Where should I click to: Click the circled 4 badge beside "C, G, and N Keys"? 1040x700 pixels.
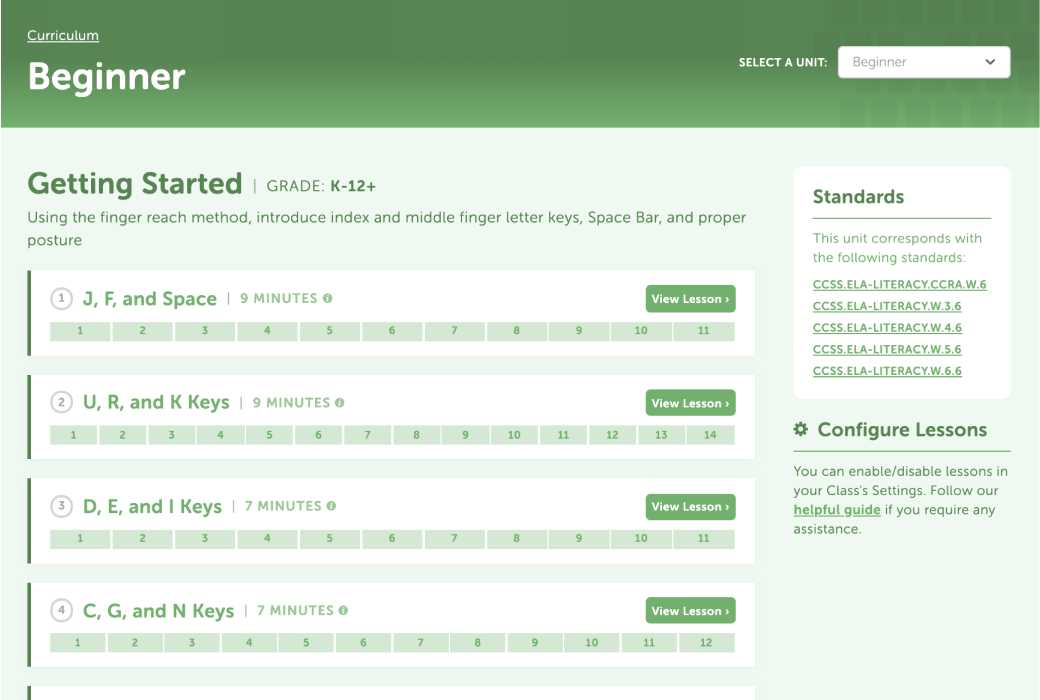pyautogui.click(x=61, y=610)
